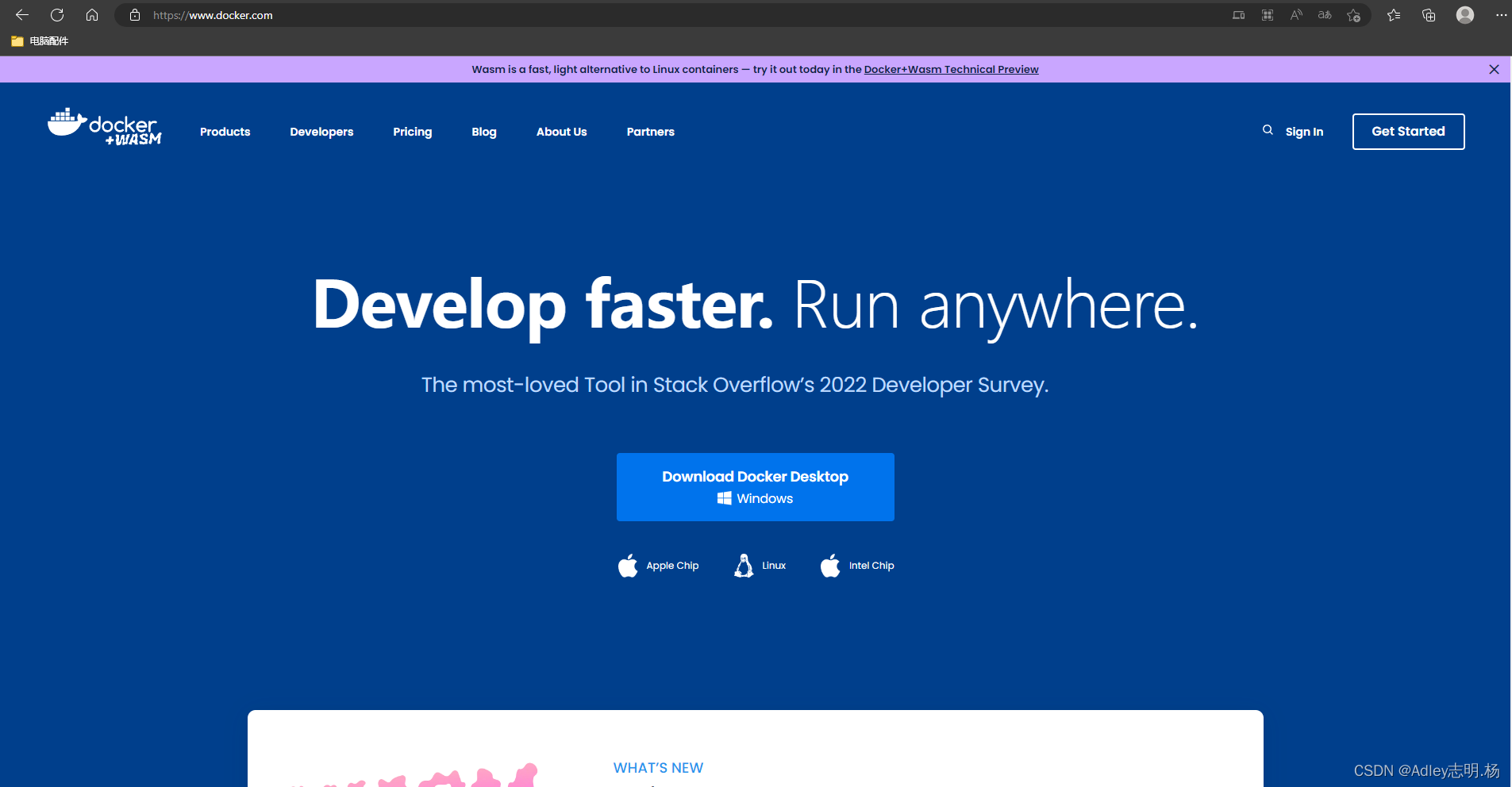The image size is (1512, 787).
Task: Go back using browser back arrow
Action: coord(22,15)
